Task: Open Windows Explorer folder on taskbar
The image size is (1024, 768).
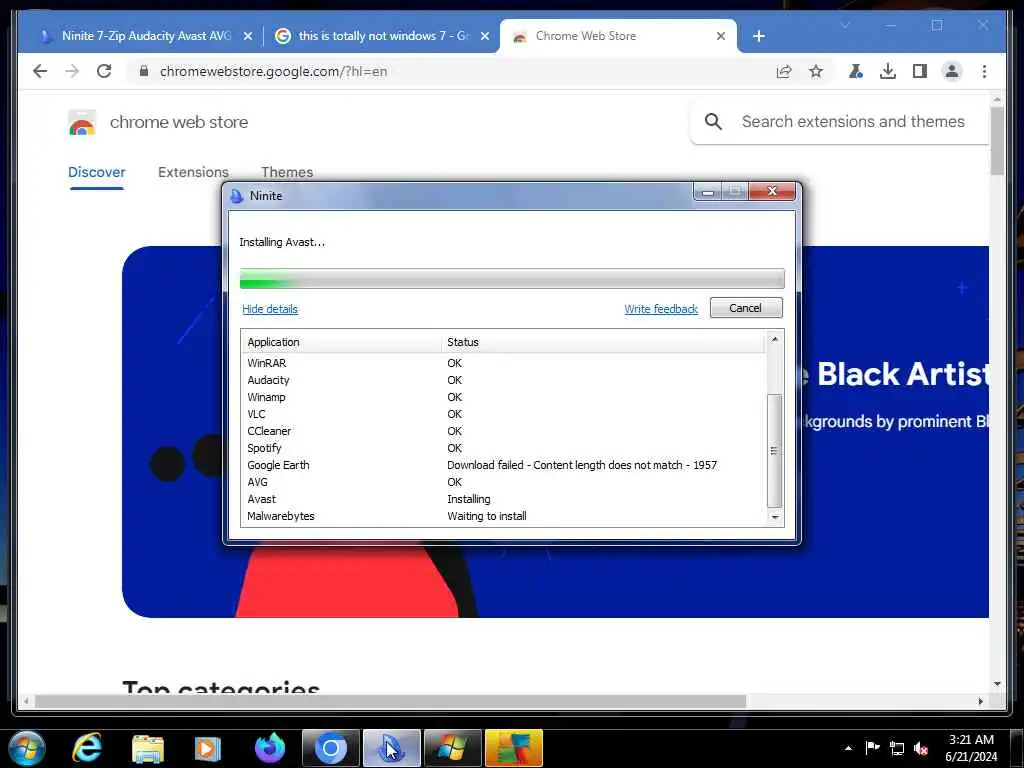Action: [x=148, y=748]
